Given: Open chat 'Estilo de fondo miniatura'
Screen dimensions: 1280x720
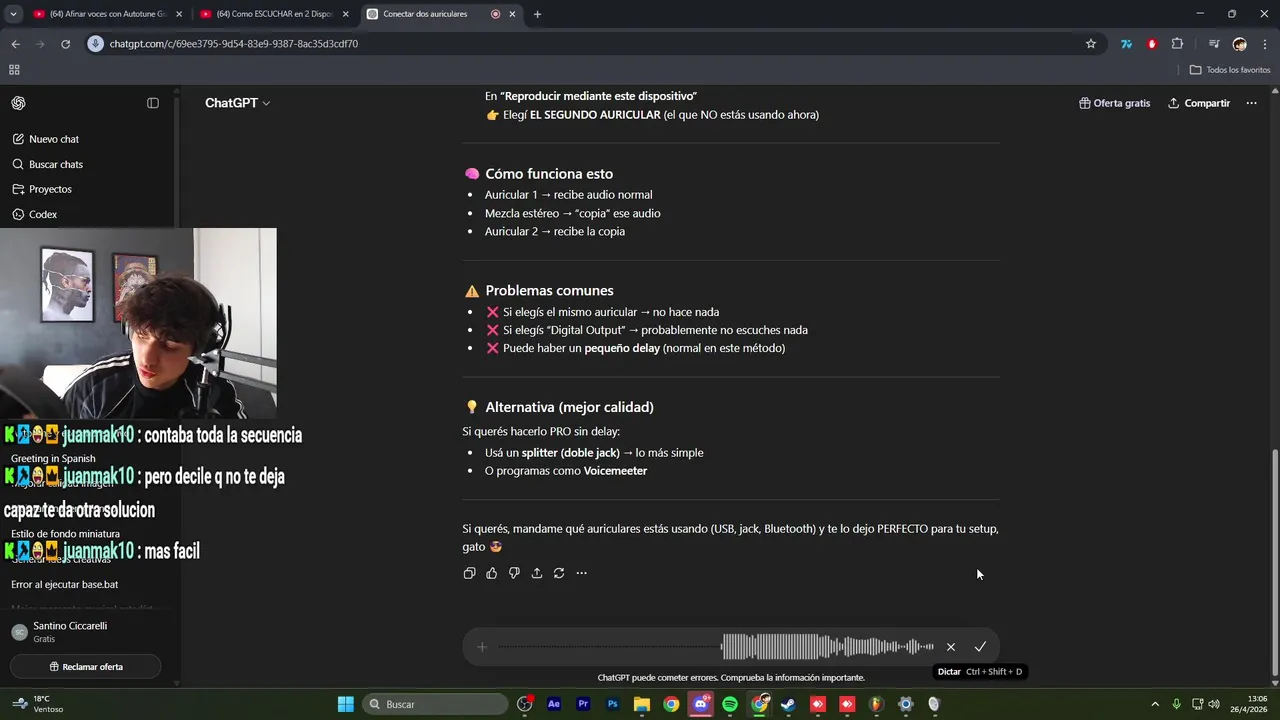Looking at the screenshot, I should tap(65, 534).
